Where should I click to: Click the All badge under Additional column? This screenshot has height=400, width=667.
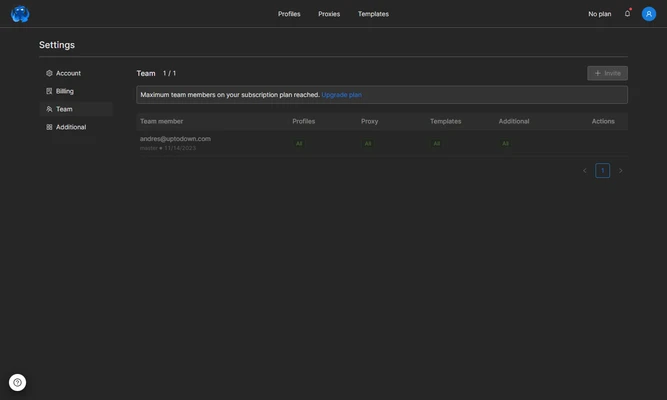(x=505, y=143)
